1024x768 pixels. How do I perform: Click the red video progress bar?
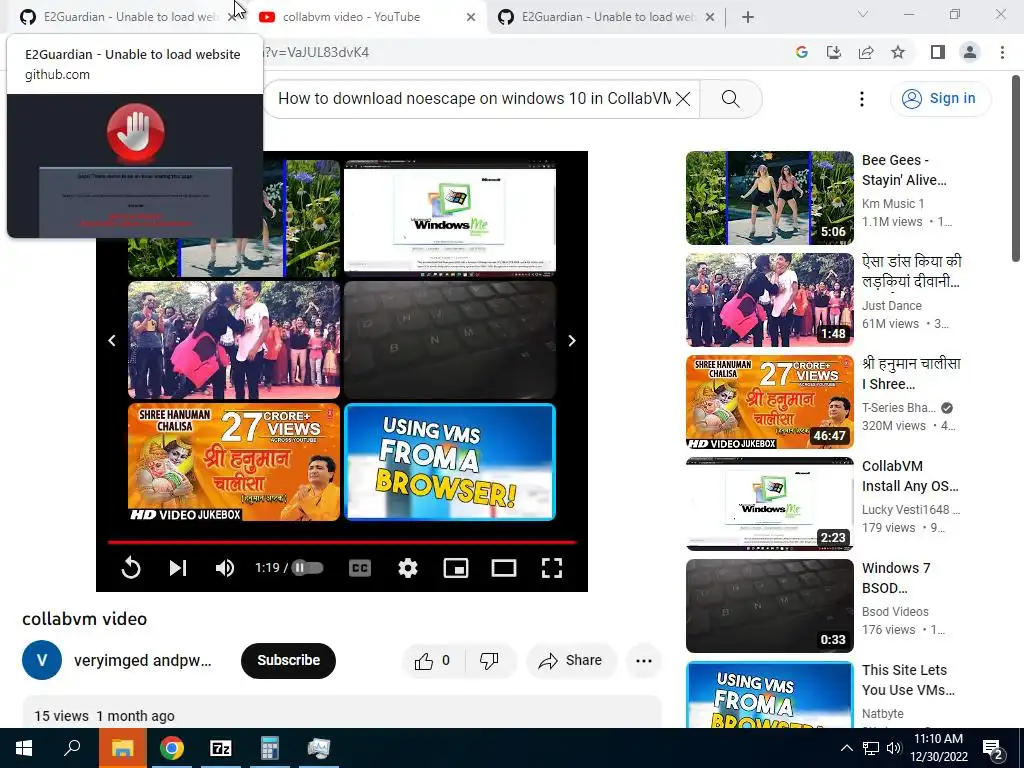pos(342,542)
